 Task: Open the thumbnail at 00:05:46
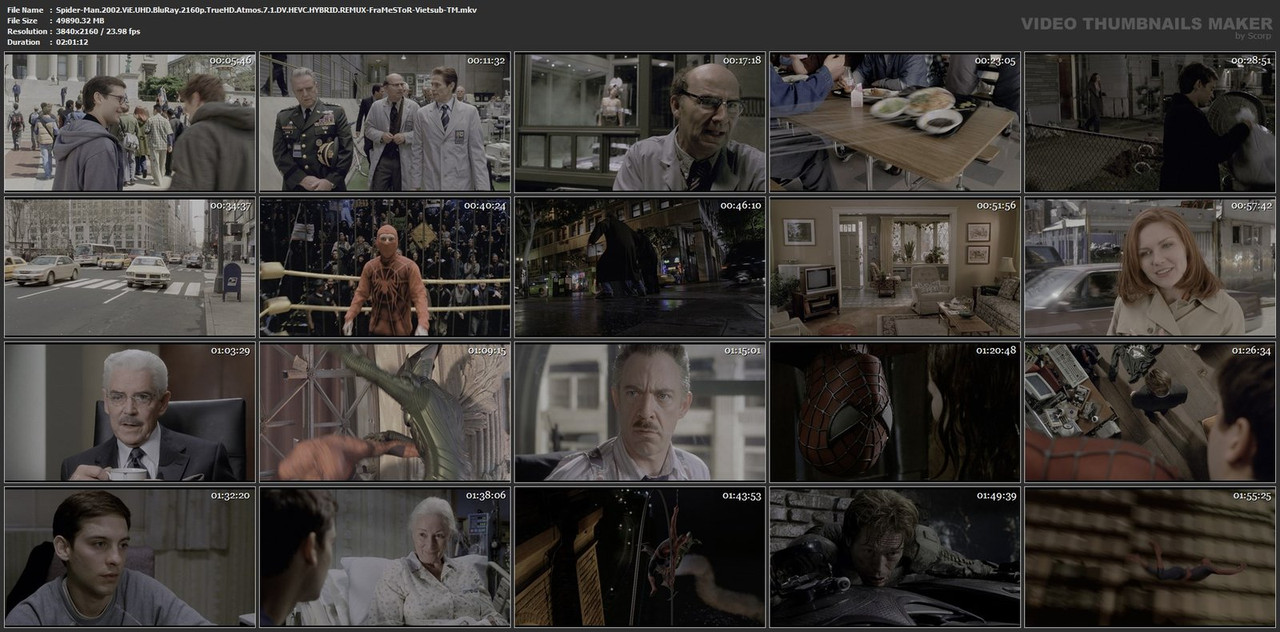130,122
